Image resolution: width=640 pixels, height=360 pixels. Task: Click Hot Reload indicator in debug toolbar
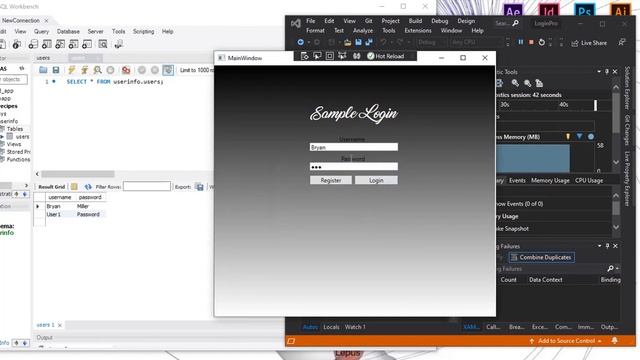click(x=385, y=56)
